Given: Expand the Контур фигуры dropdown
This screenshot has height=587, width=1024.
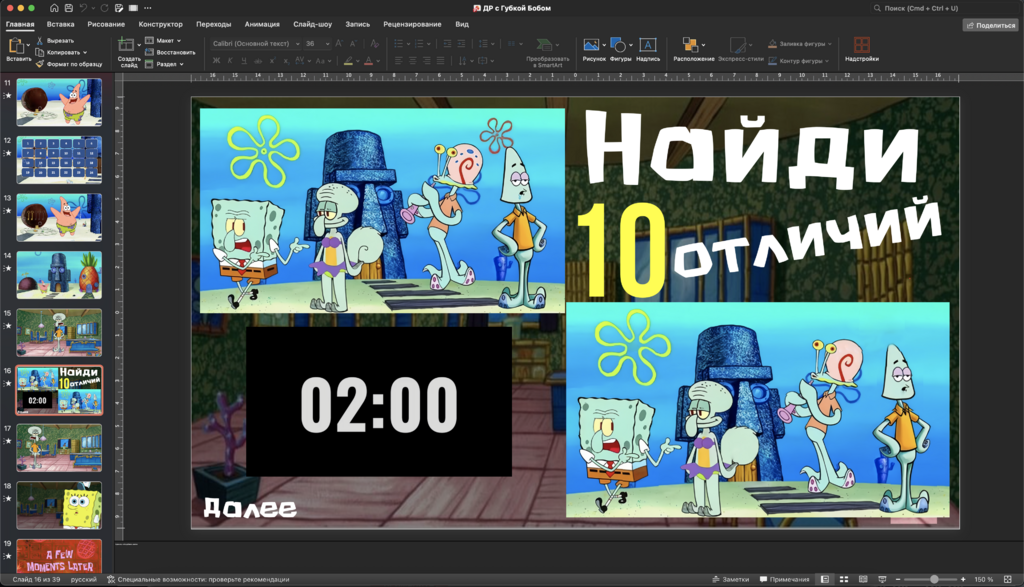Looking at the screenshot, I should 827,61.
